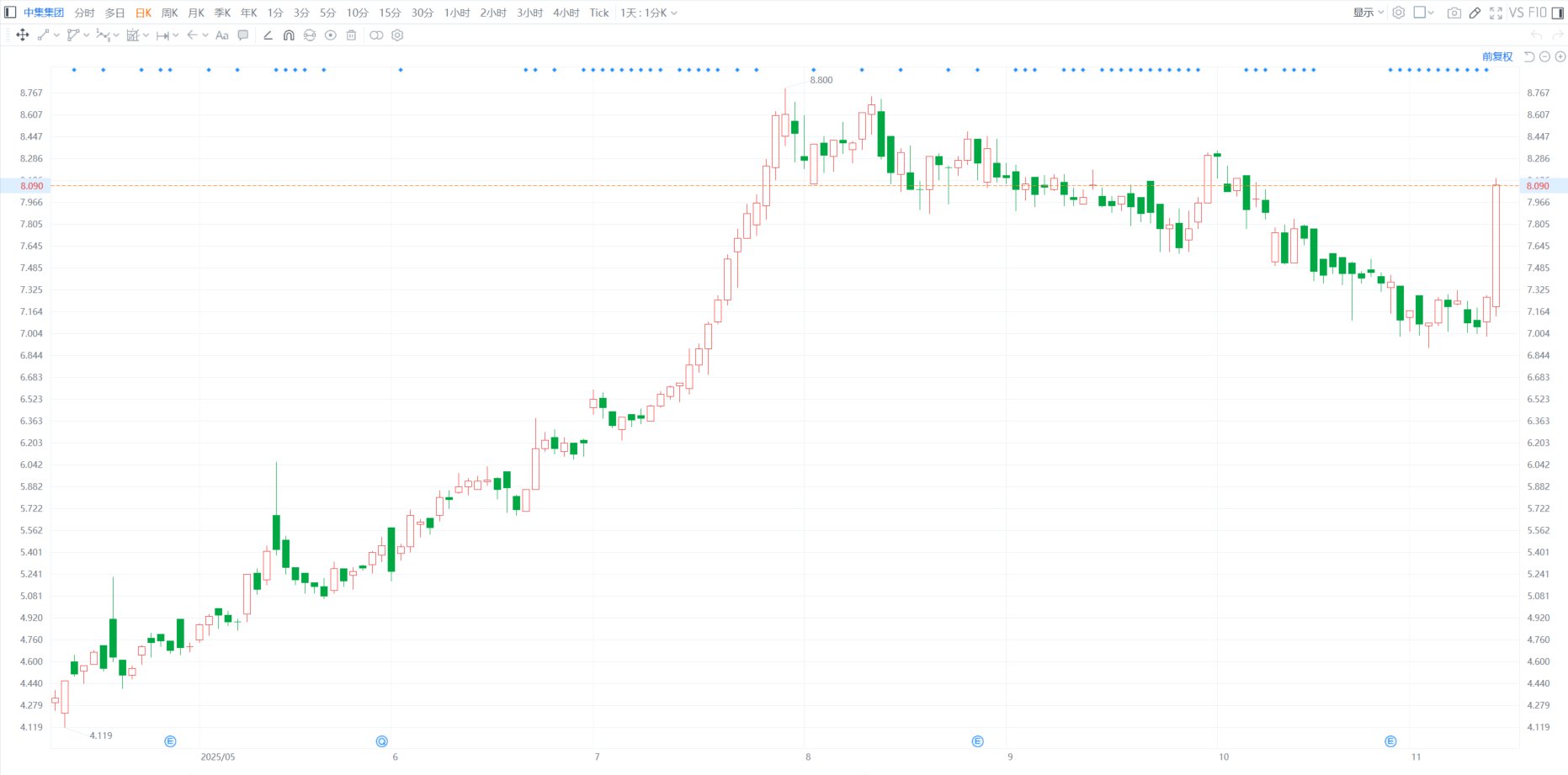The image size is (1568, 775).
Task: Open the 显示 display dropdown
Action: coord(1368,13)
